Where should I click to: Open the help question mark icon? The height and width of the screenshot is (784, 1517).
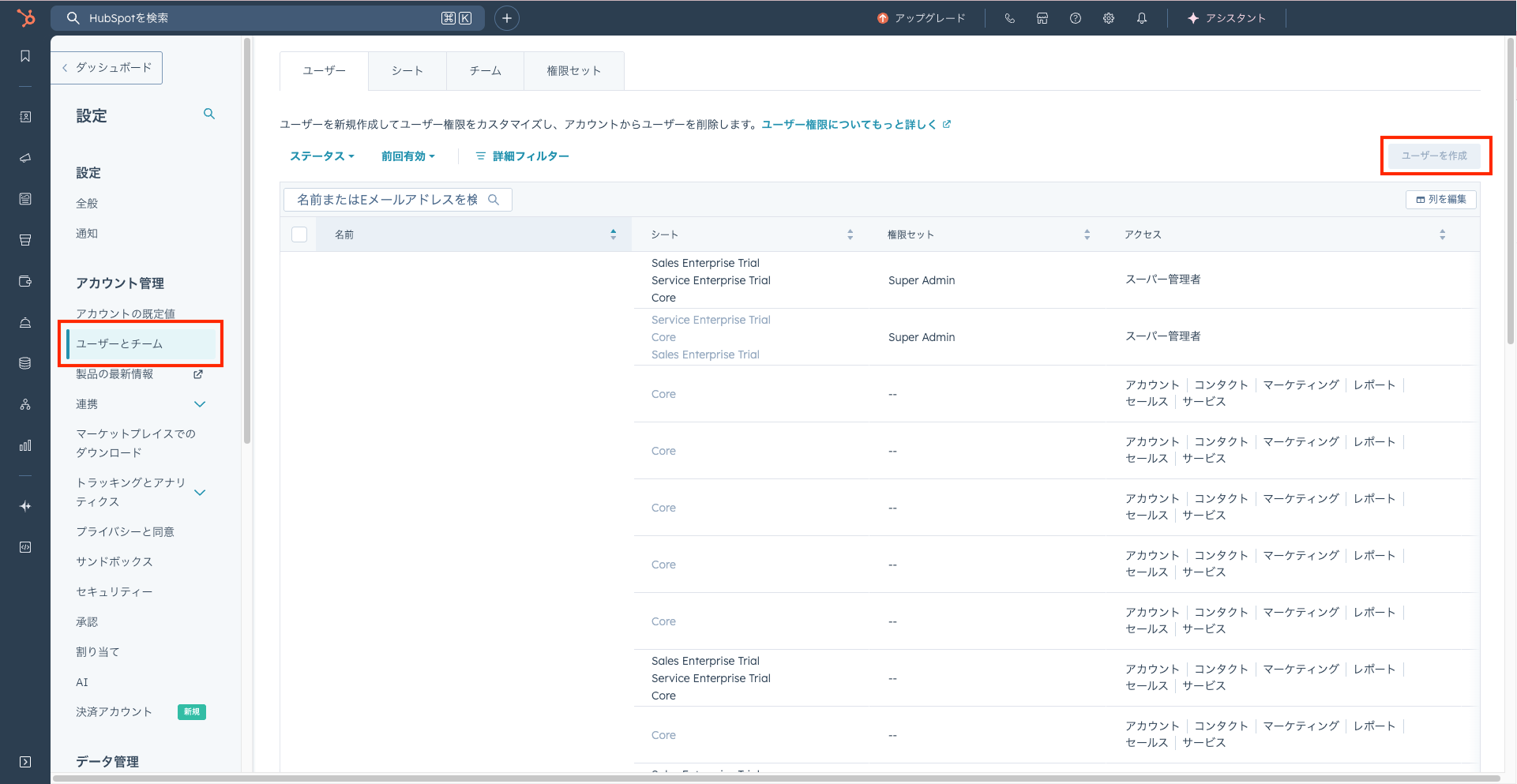pos(1076,18)
